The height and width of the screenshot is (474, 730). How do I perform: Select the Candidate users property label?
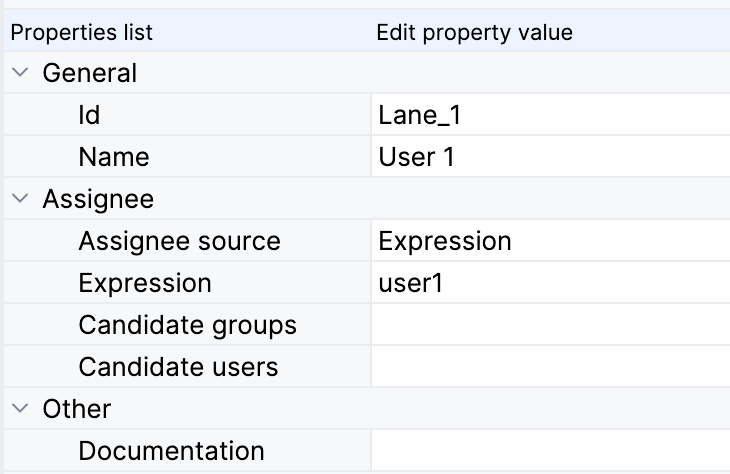tap(178, 367)
